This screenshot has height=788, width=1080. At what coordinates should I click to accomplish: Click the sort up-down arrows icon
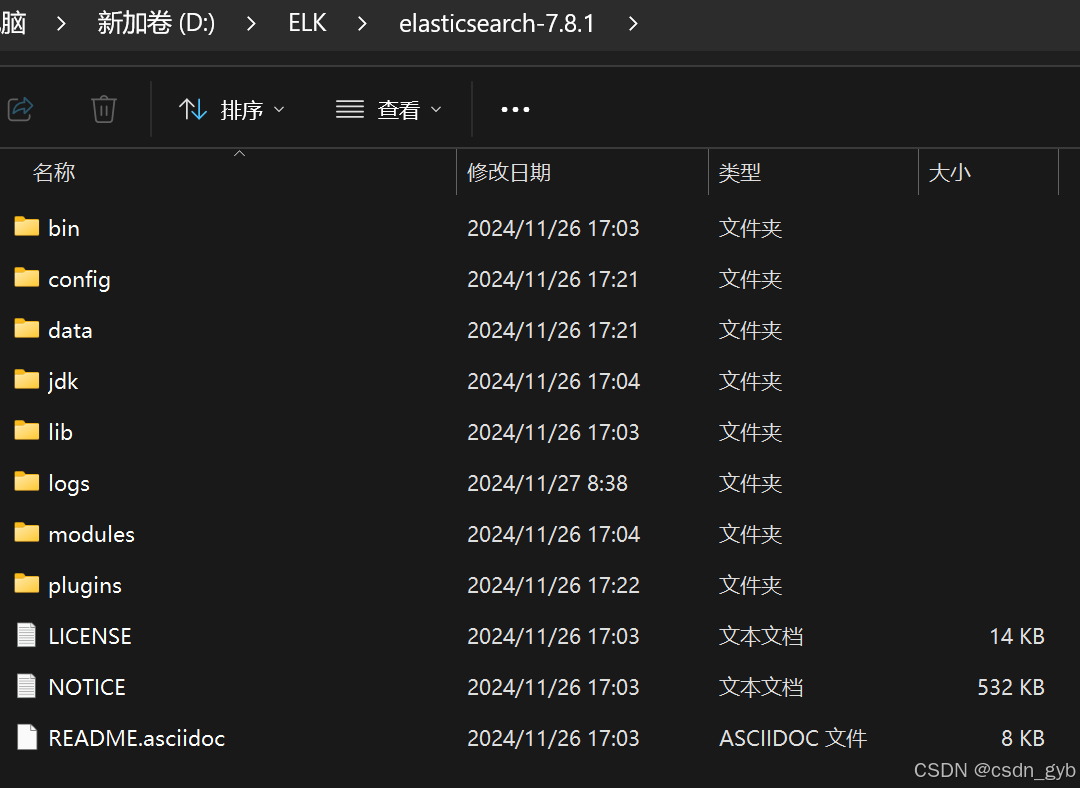[x=193, y=109]
